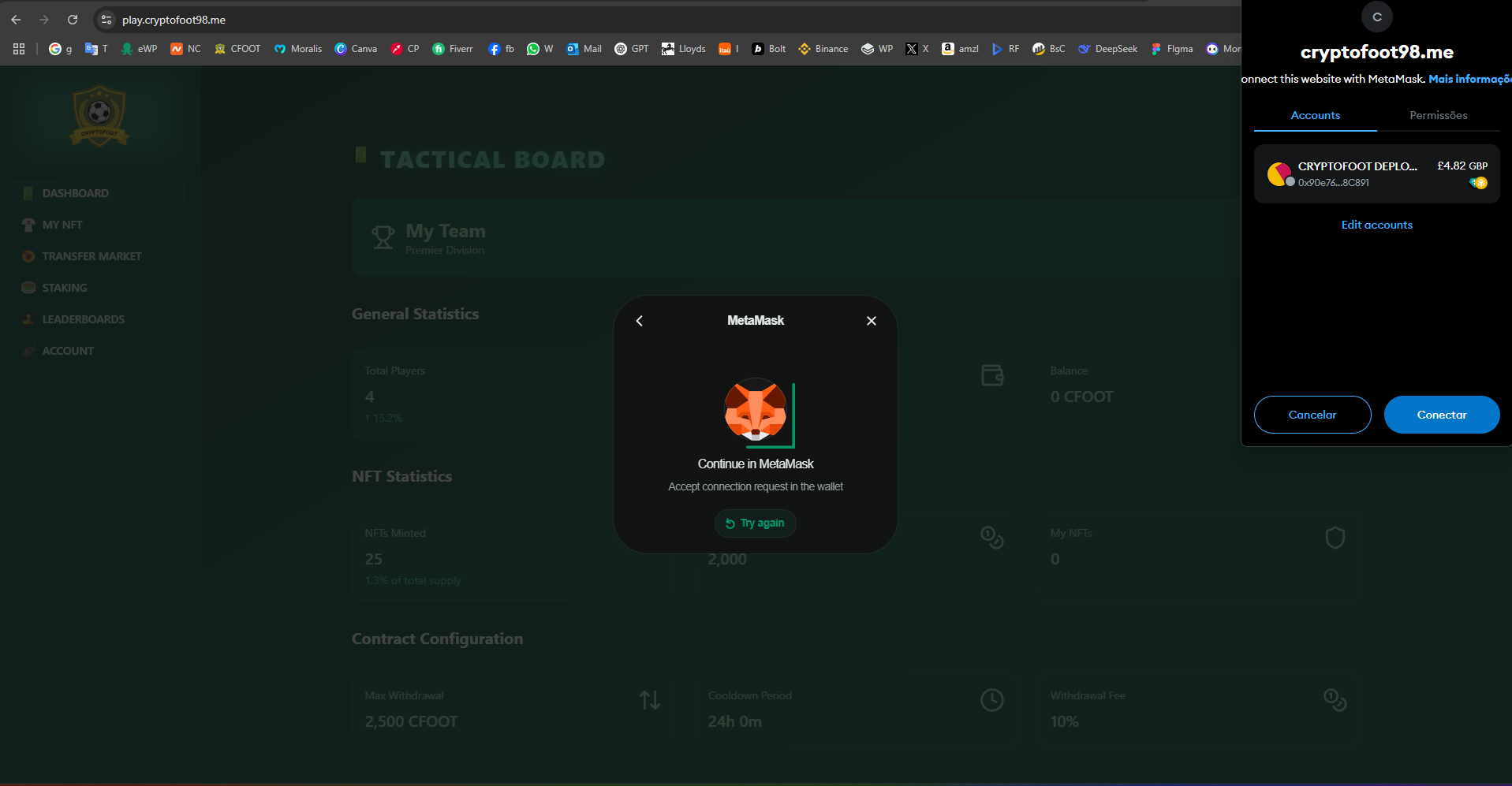Open the NC bookmark
The image size is (1512, 786).
185,49
